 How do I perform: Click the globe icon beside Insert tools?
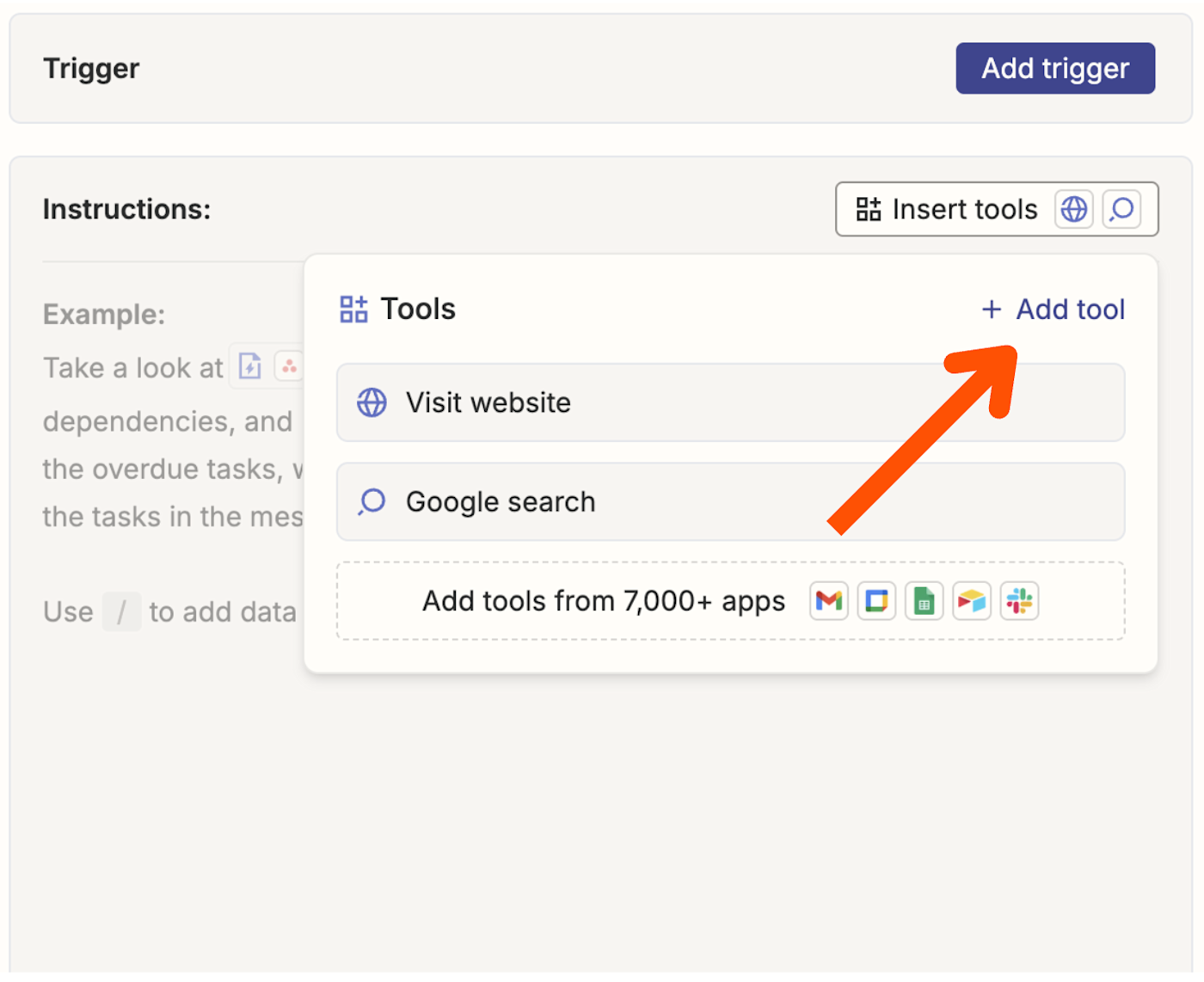[x=1073, y=209]
